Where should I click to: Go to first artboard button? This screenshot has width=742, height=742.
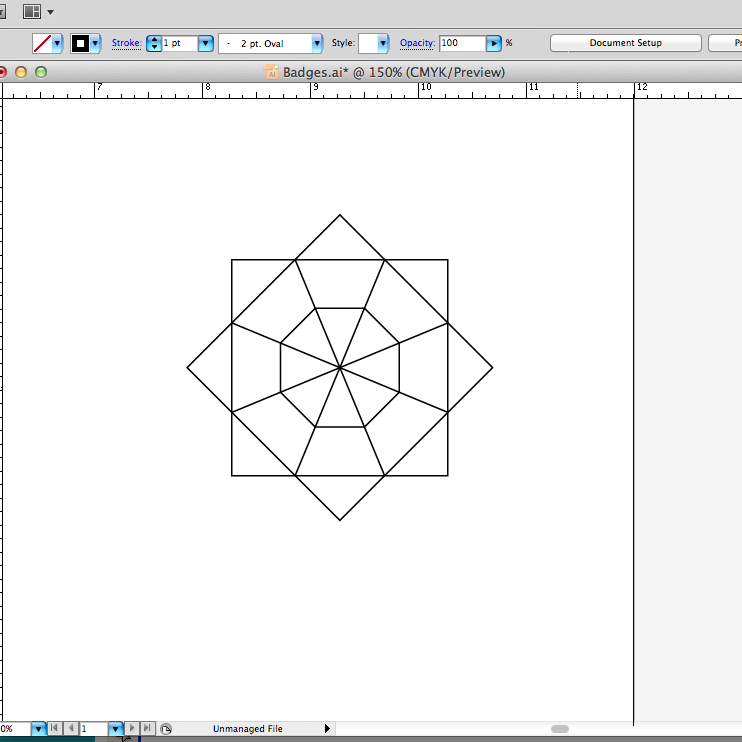(54, 728)
